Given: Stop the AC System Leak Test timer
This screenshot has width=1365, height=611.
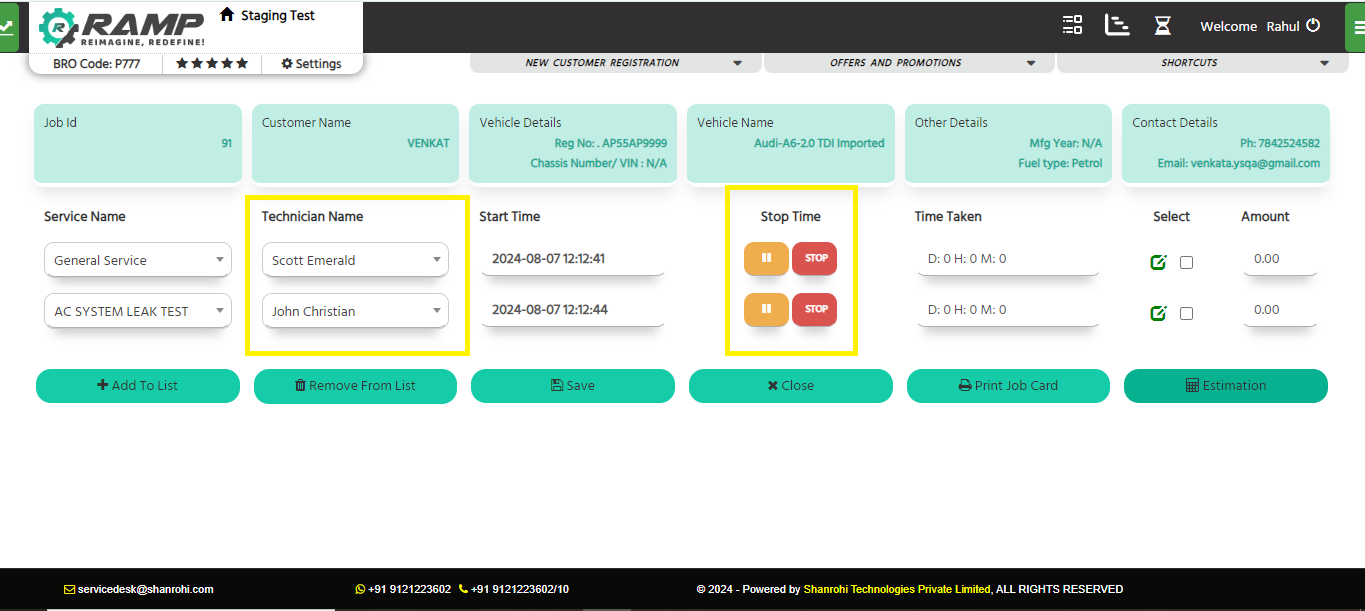Looking at the screenshot, I should (x=815, y=309).
